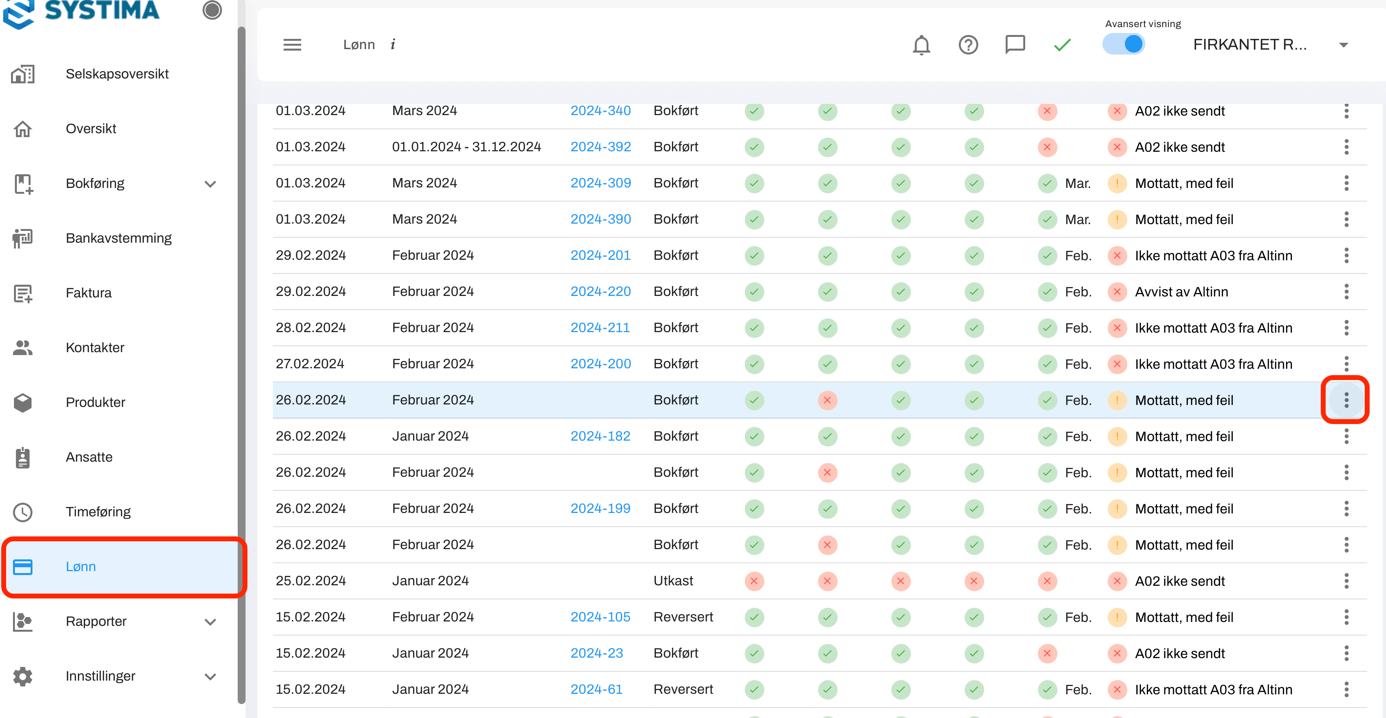Click 'Avvist av Altinn' status text

pos(1181,292)
